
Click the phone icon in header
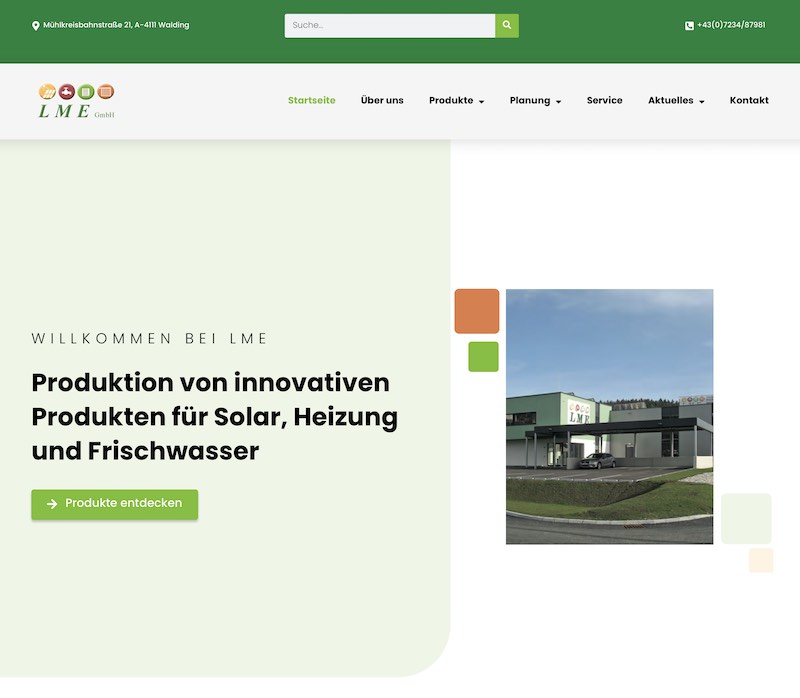click(x=689, y=26)
